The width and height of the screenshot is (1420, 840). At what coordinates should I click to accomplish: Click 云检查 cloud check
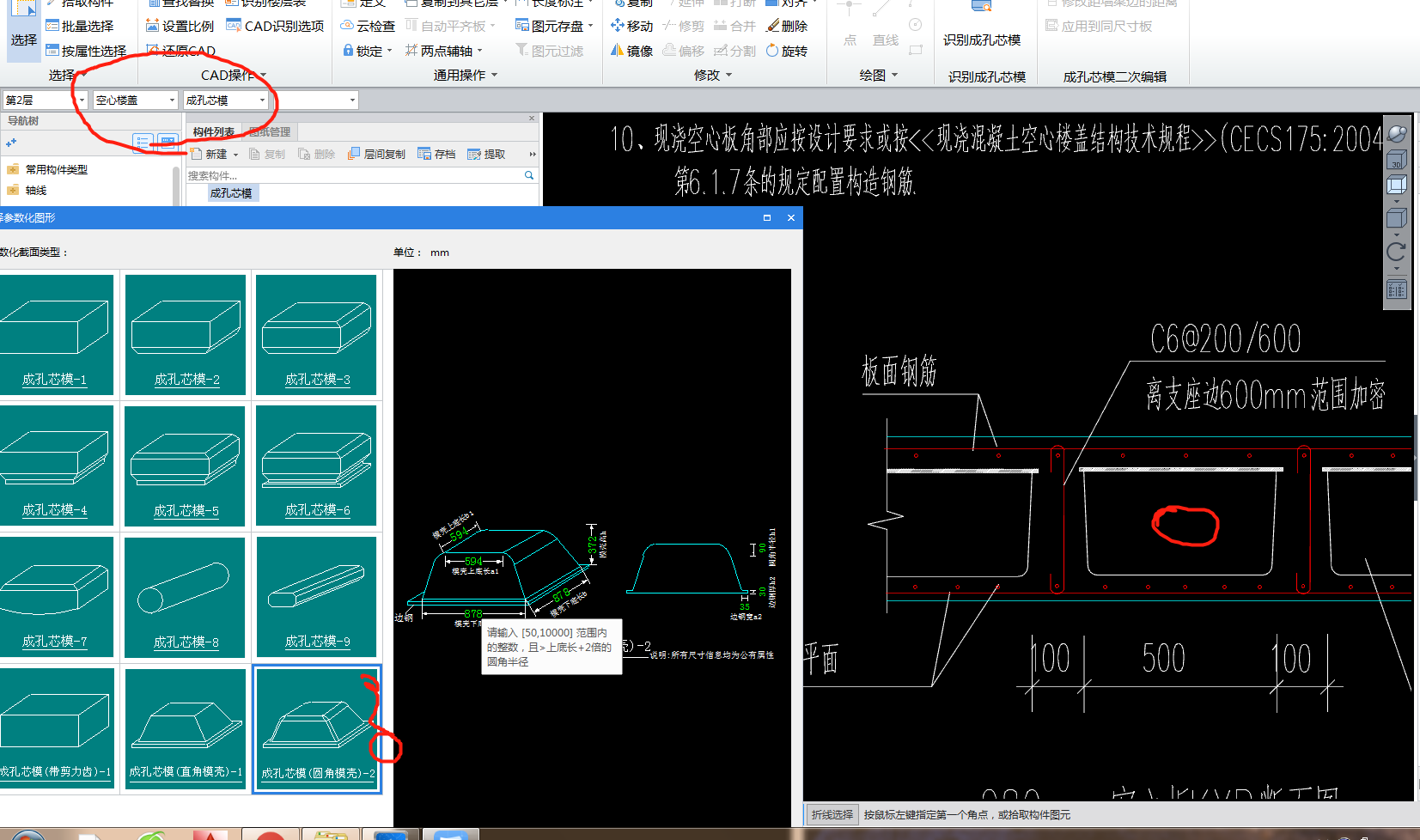tap(368, 27)
